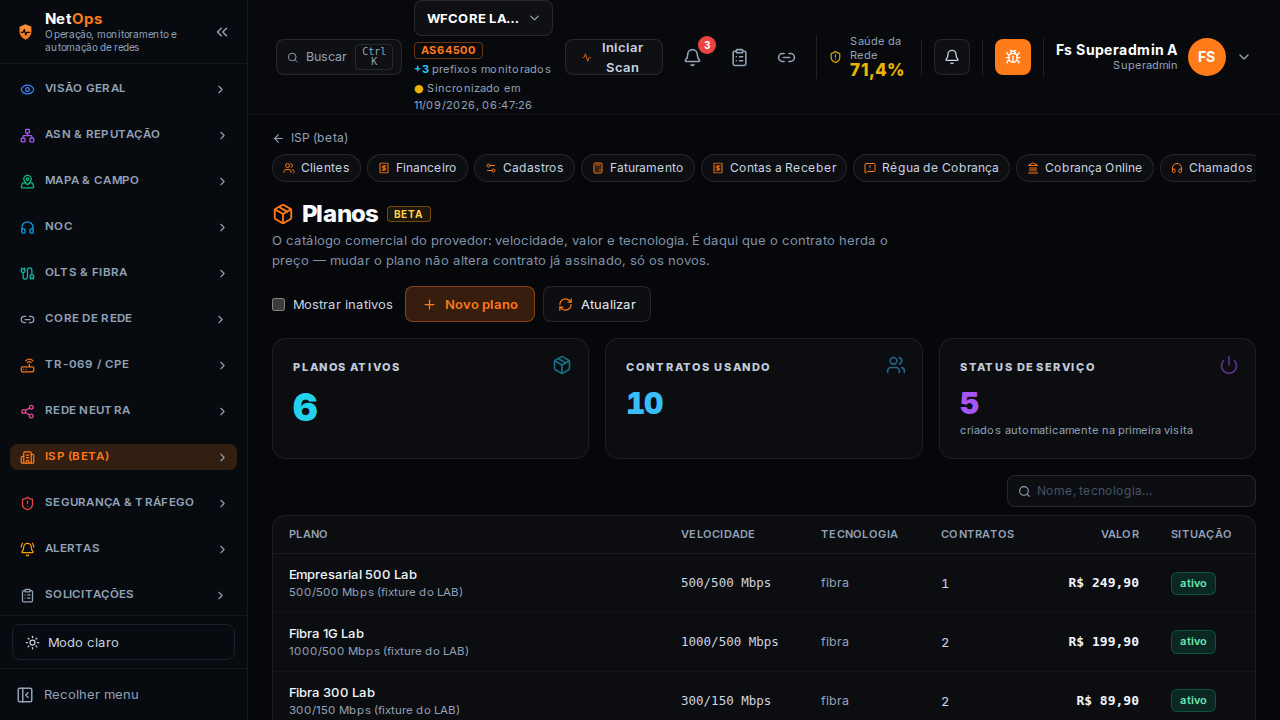Click the R$ 249,90 value cell
This screenshot has width=1280, height=720.
pyautogui.click(x=1103, y=583)
